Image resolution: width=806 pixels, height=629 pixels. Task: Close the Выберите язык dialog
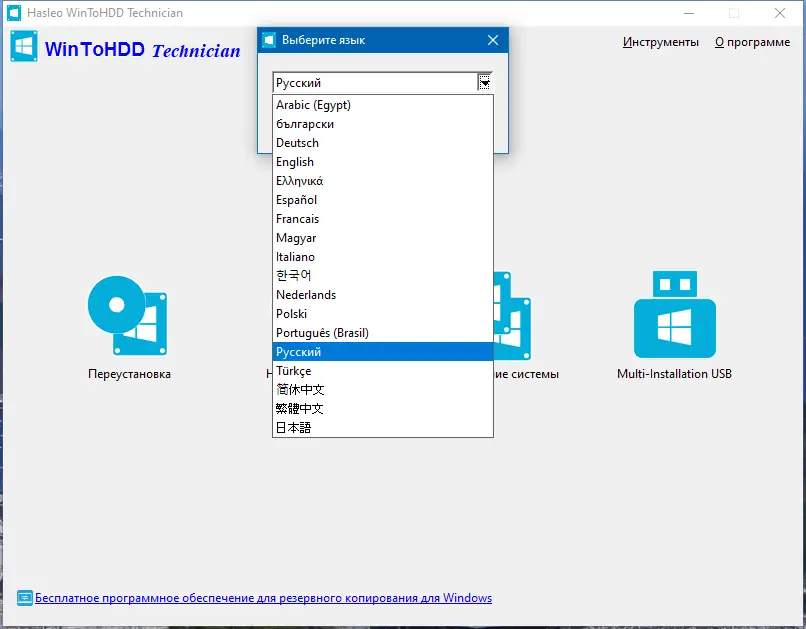(x=492, y=40)
